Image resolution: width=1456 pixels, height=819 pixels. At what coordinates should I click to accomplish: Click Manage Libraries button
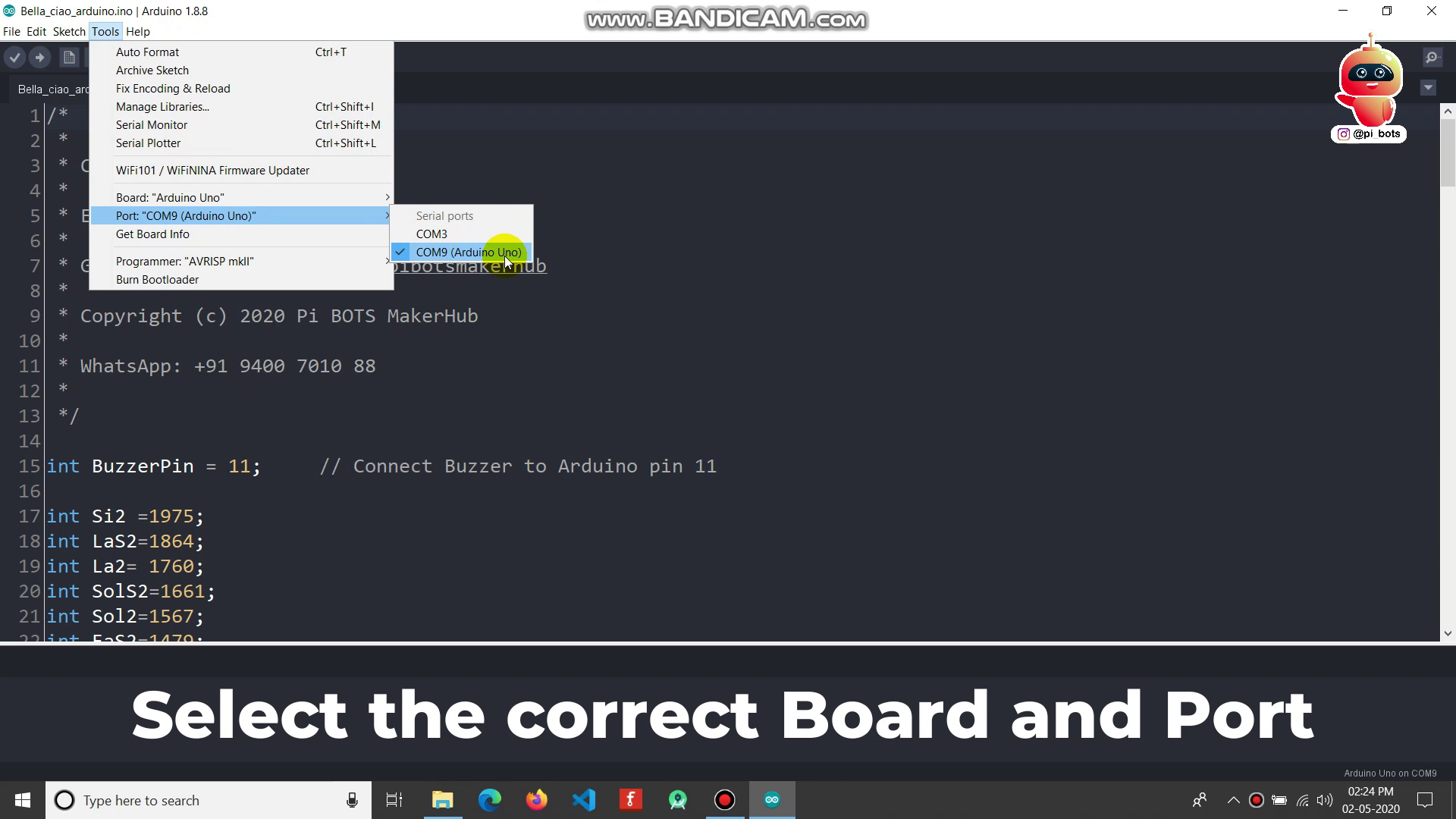tap(162, 106)
